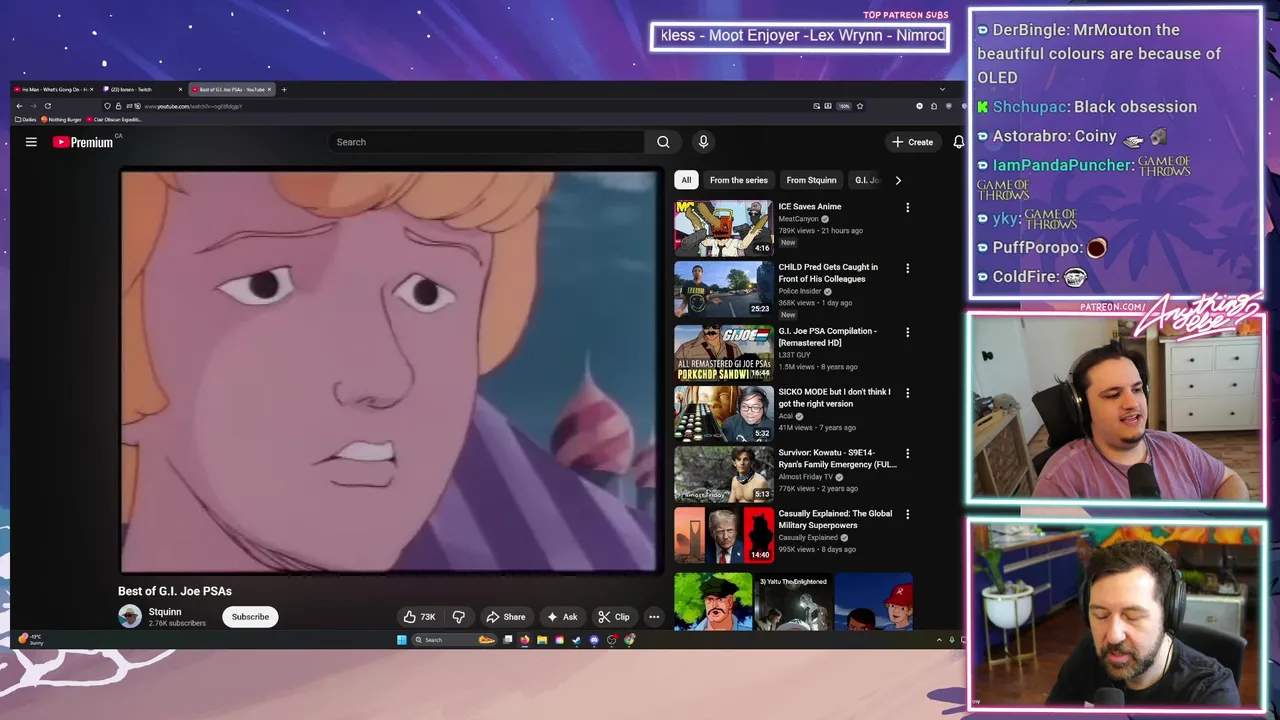
Task: Open the Survivor Kowatu video thumbnail
Action: pos(723,474)
